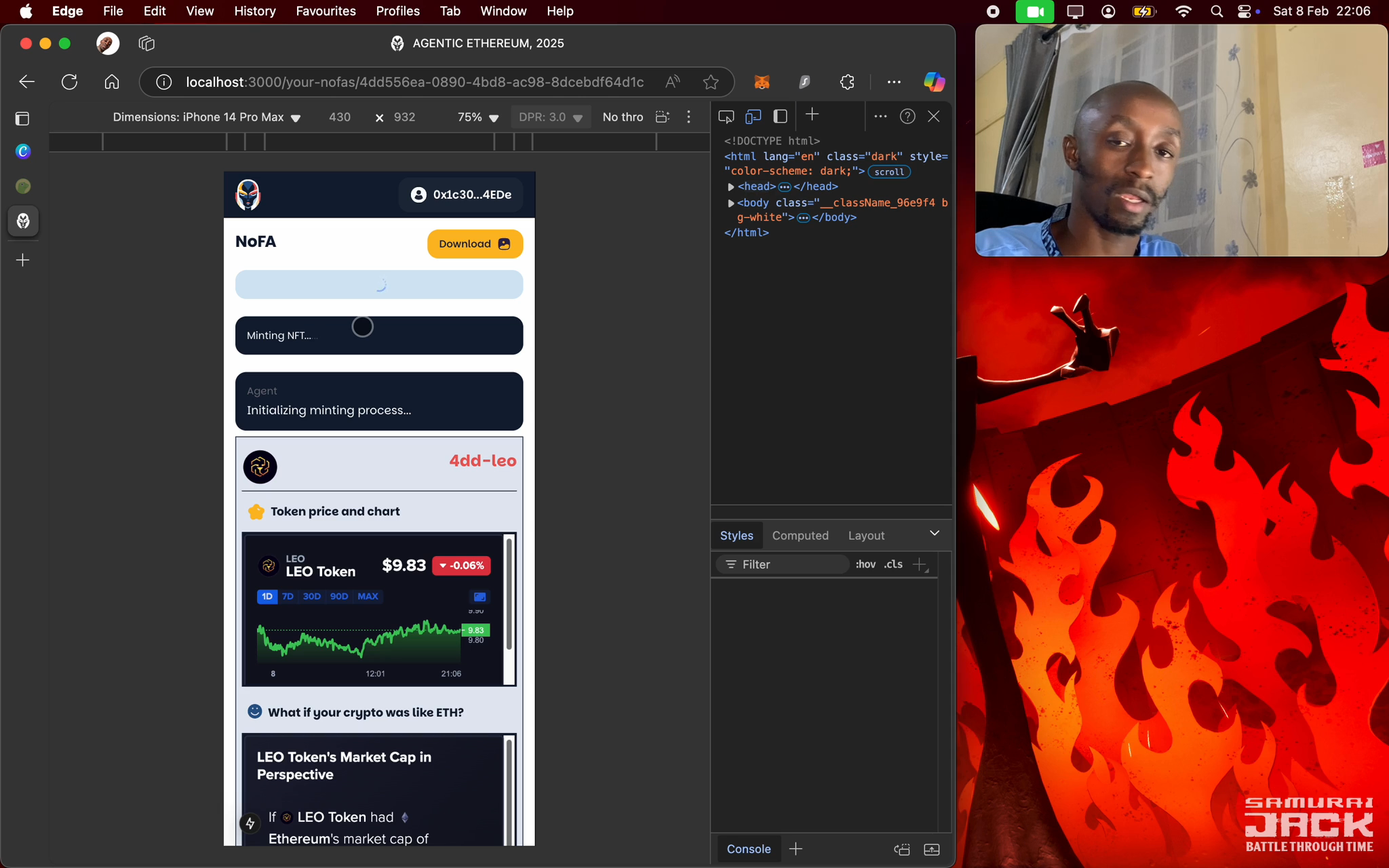Image resolution: width=1389 pixels, height=868 pixels.
Task: Go to home page icon
Action: (112, 82)
